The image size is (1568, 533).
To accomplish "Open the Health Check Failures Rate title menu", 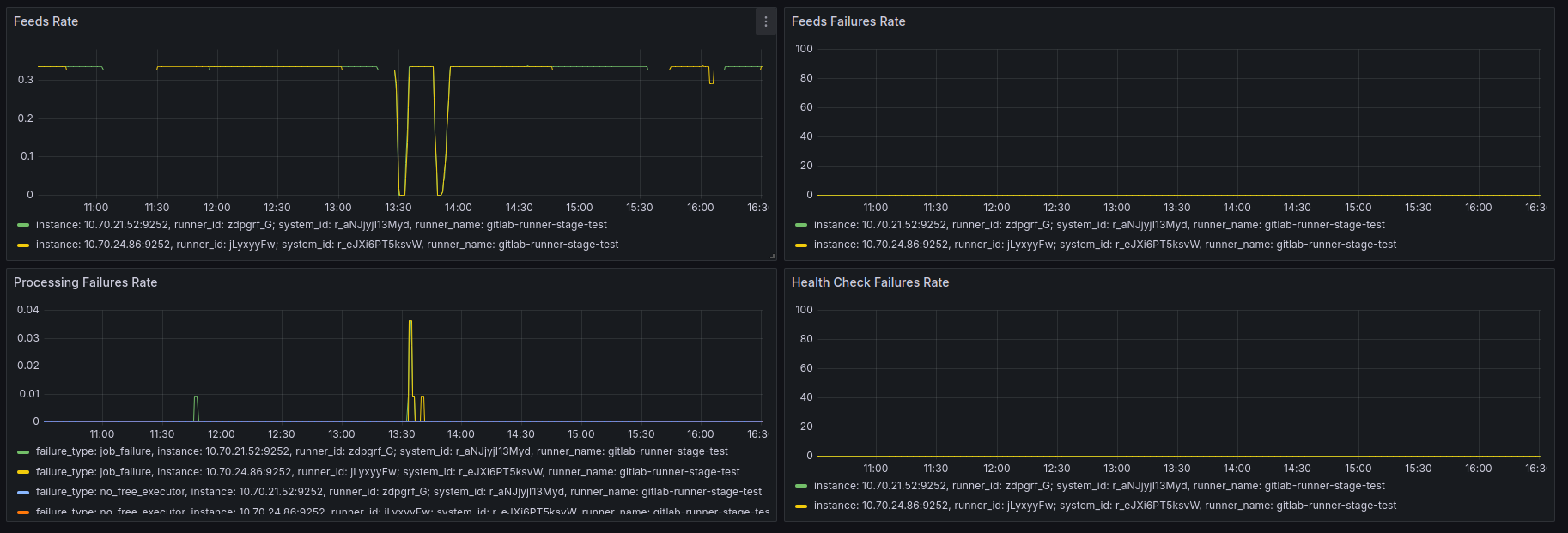I will 870,282.
